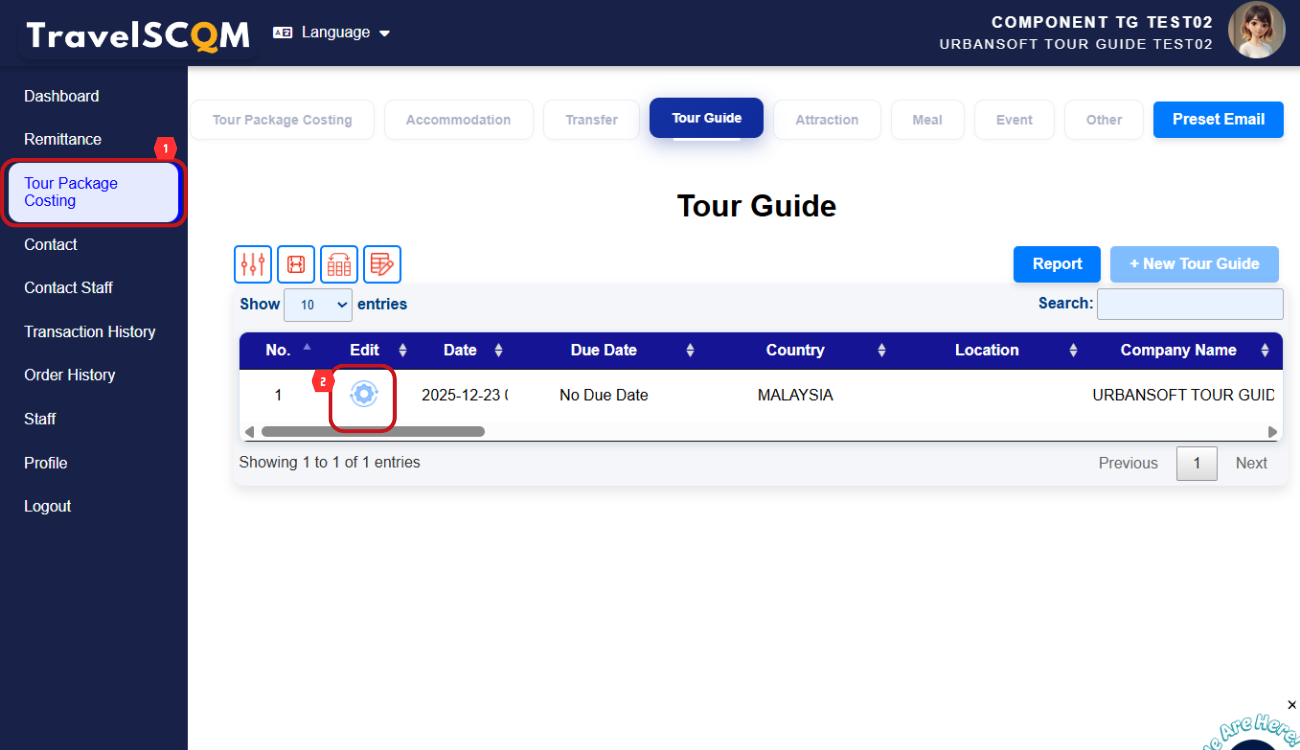The height and width of the screenshot is (750, 1300).
Task: Click the user profile avatar picture
Action: (1256, 31)
